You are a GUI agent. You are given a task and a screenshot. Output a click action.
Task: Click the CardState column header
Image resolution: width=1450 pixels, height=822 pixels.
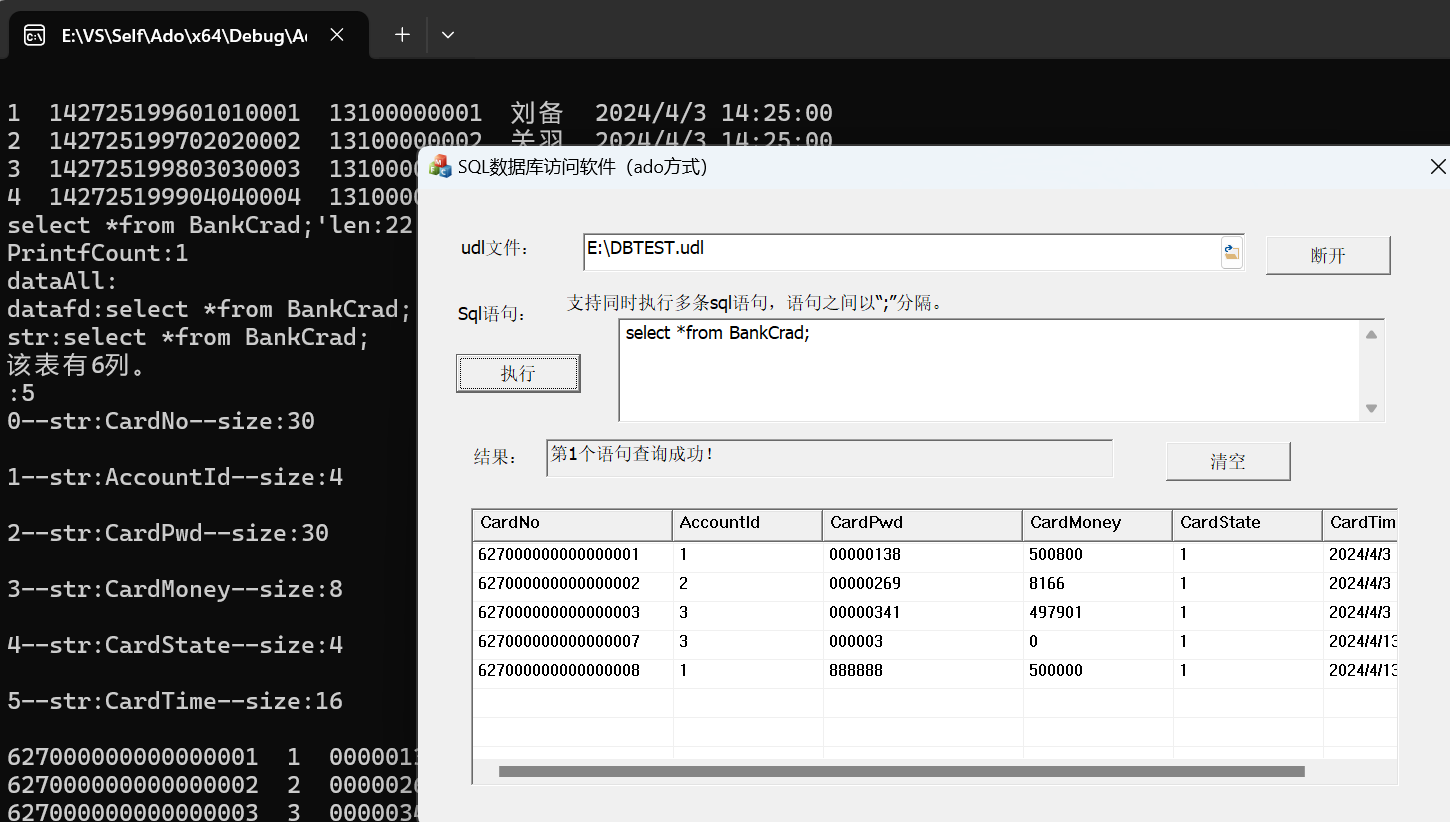pos(1247,523)
